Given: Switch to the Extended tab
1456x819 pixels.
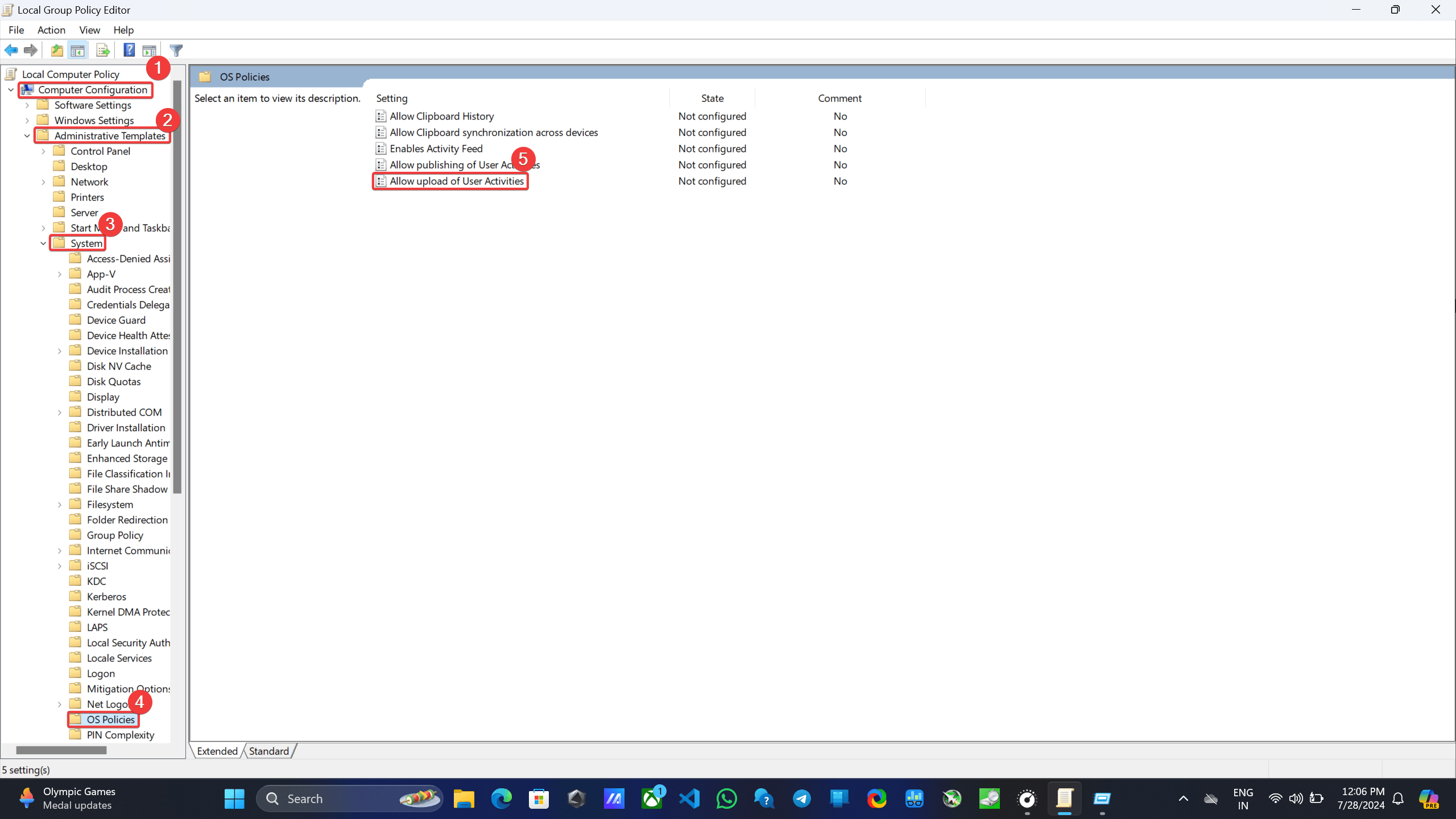Looking at the screenshot, I should (217, 751).
